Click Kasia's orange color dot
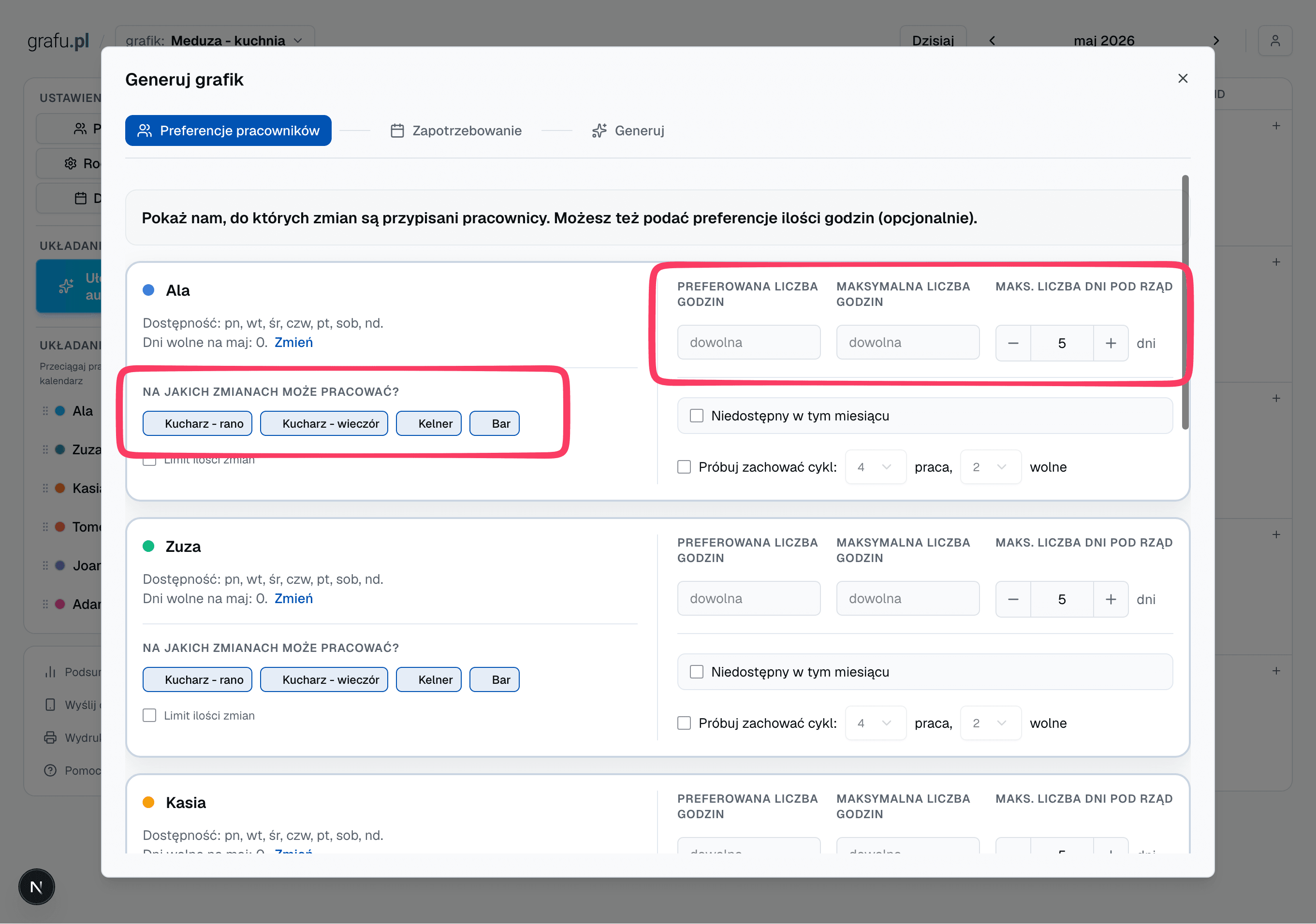The image size is (1316, 924). pyautogui.click(x=148, y=802)
